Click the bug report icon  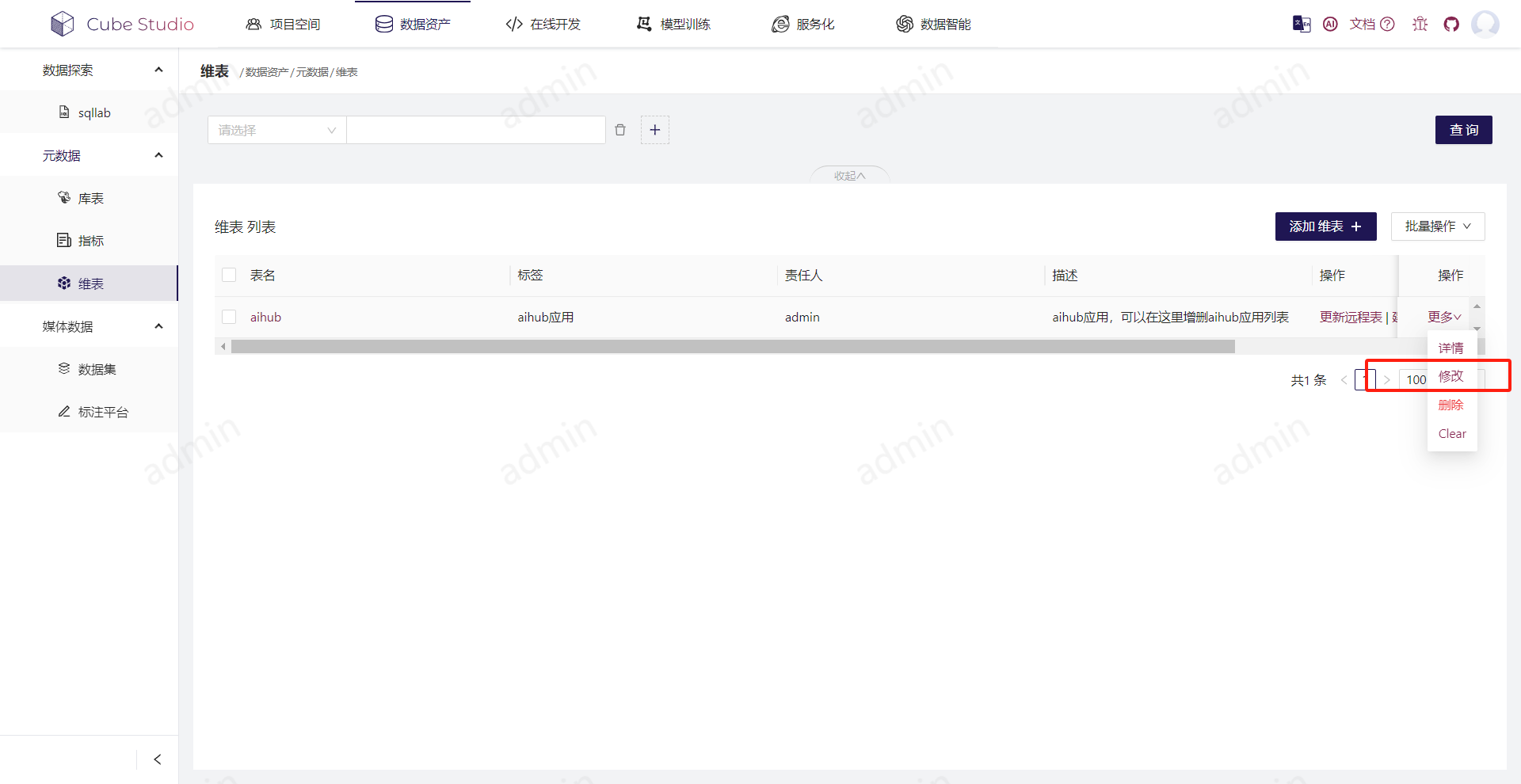tap(1419, 24)
